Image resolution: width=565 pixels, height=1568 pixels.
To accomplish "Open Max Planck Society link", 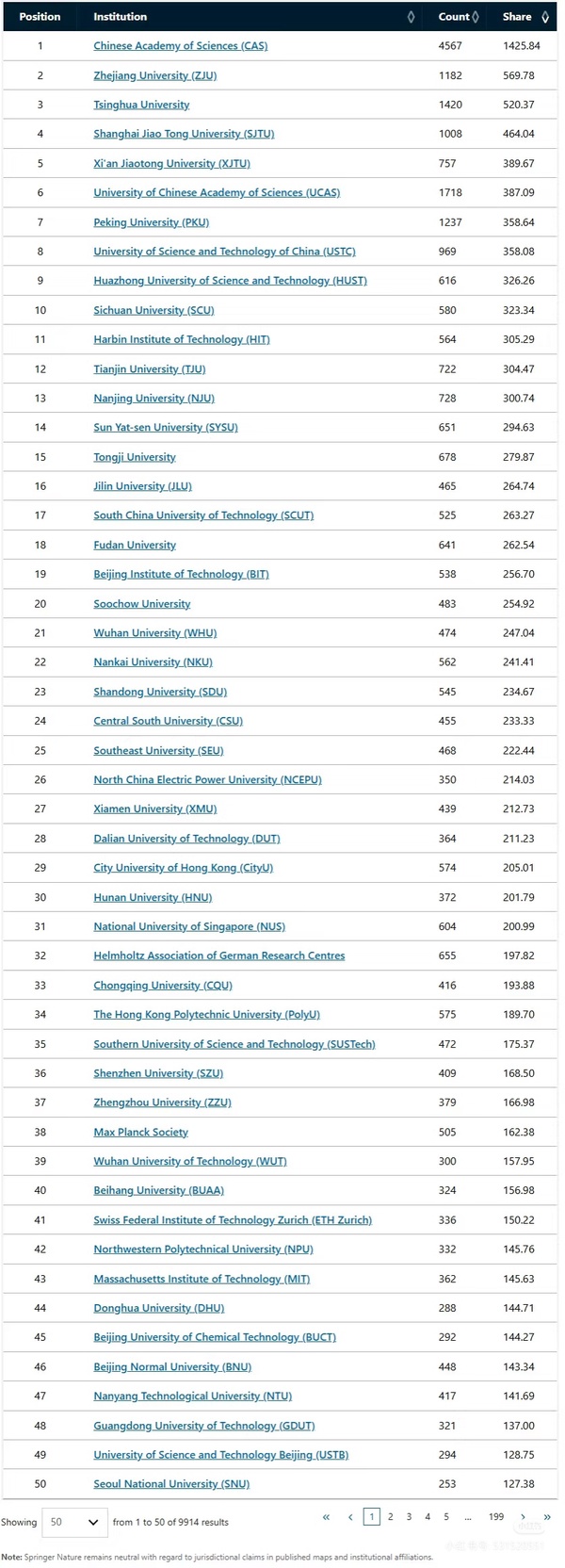I will click(x=140, y=1132).
